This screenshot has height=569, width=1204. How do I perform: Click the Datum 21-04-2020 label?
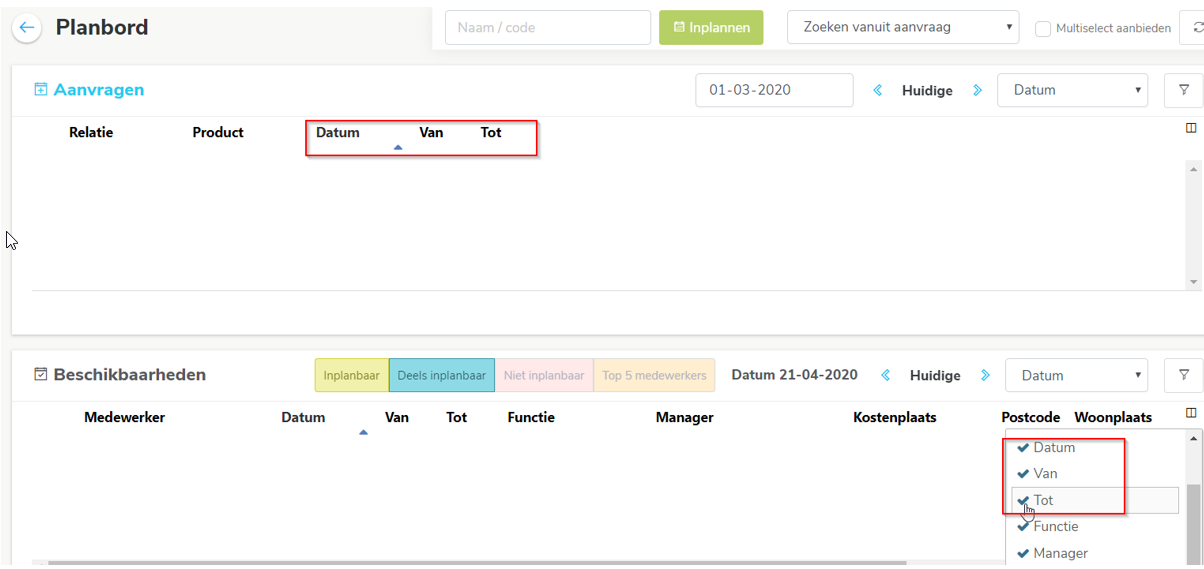795,375
